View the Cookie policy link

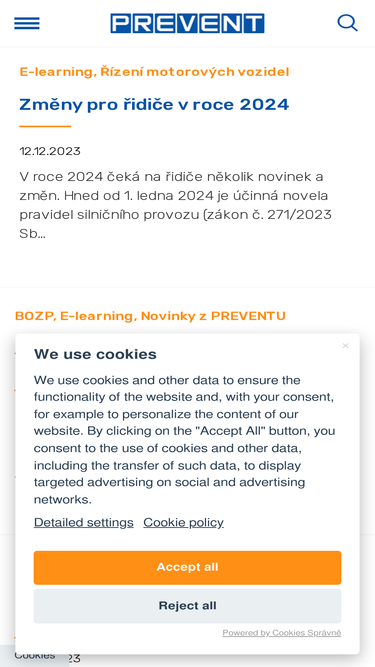183,522
